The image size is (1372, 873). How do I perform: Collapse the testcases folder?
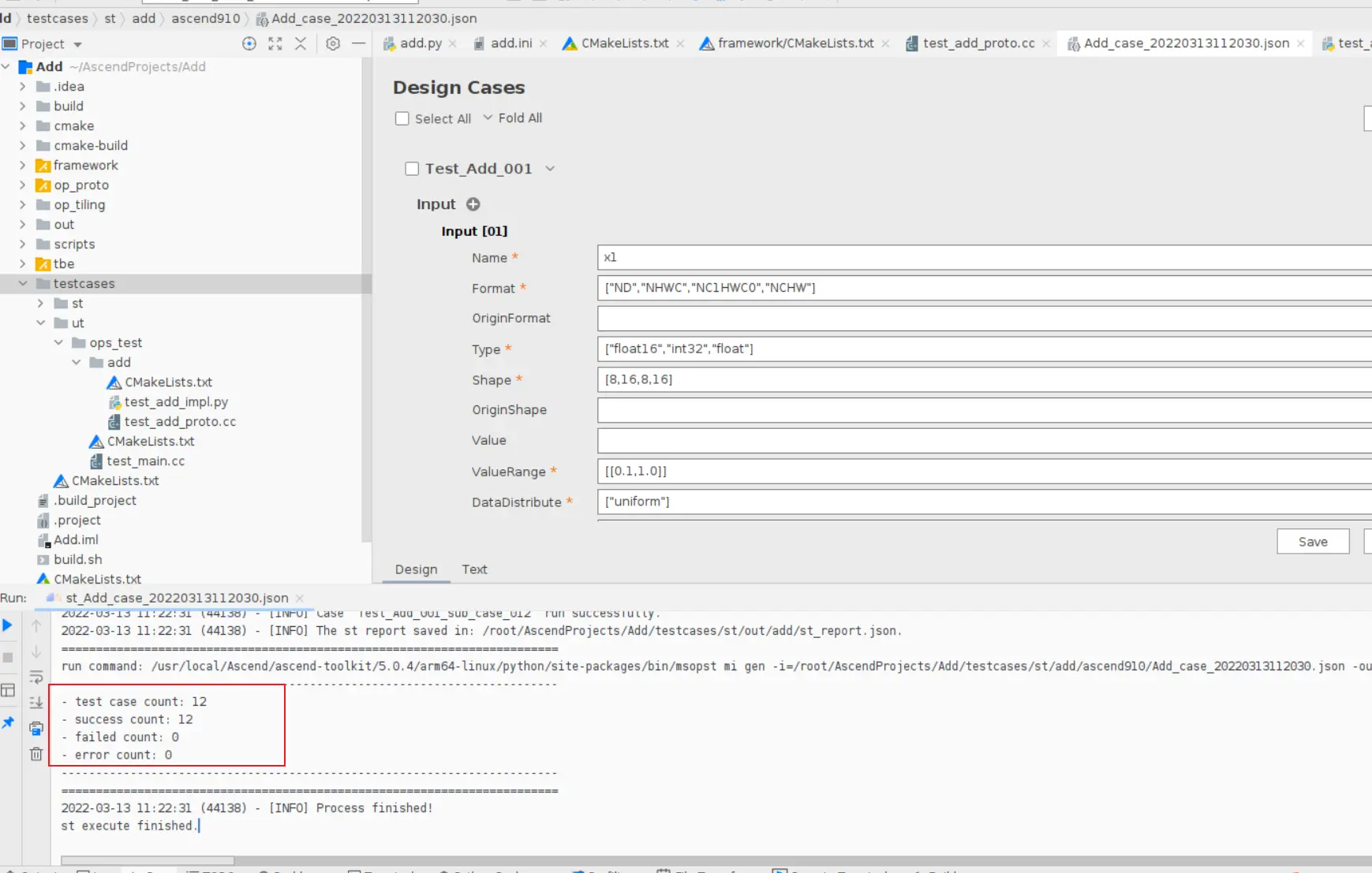[x=23, y=284]
